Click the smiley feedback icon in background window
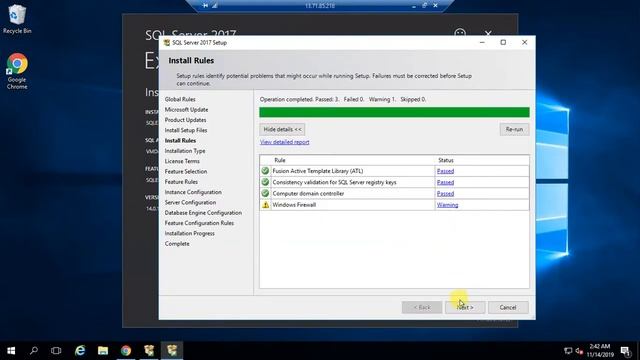Viewport: 640px width, 360px height. 460,33
